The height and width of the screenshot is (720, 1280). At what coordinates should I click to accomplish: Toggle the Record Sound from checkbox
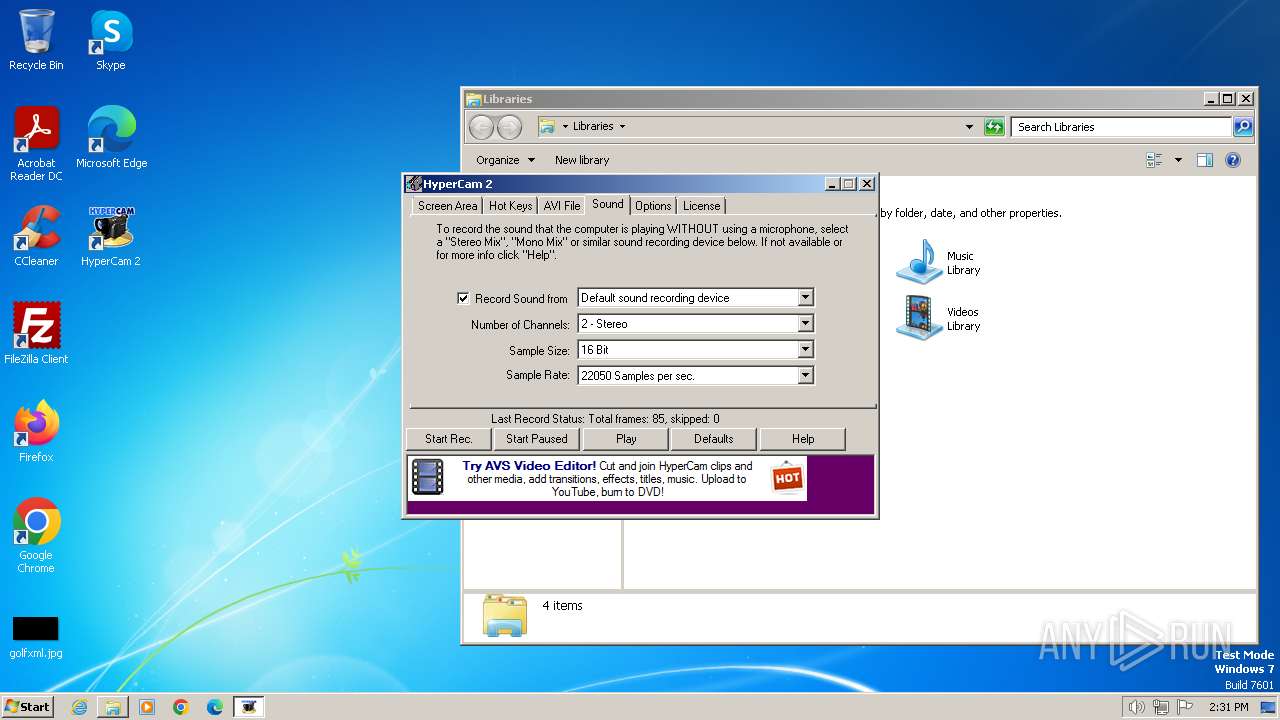point(463,298)
